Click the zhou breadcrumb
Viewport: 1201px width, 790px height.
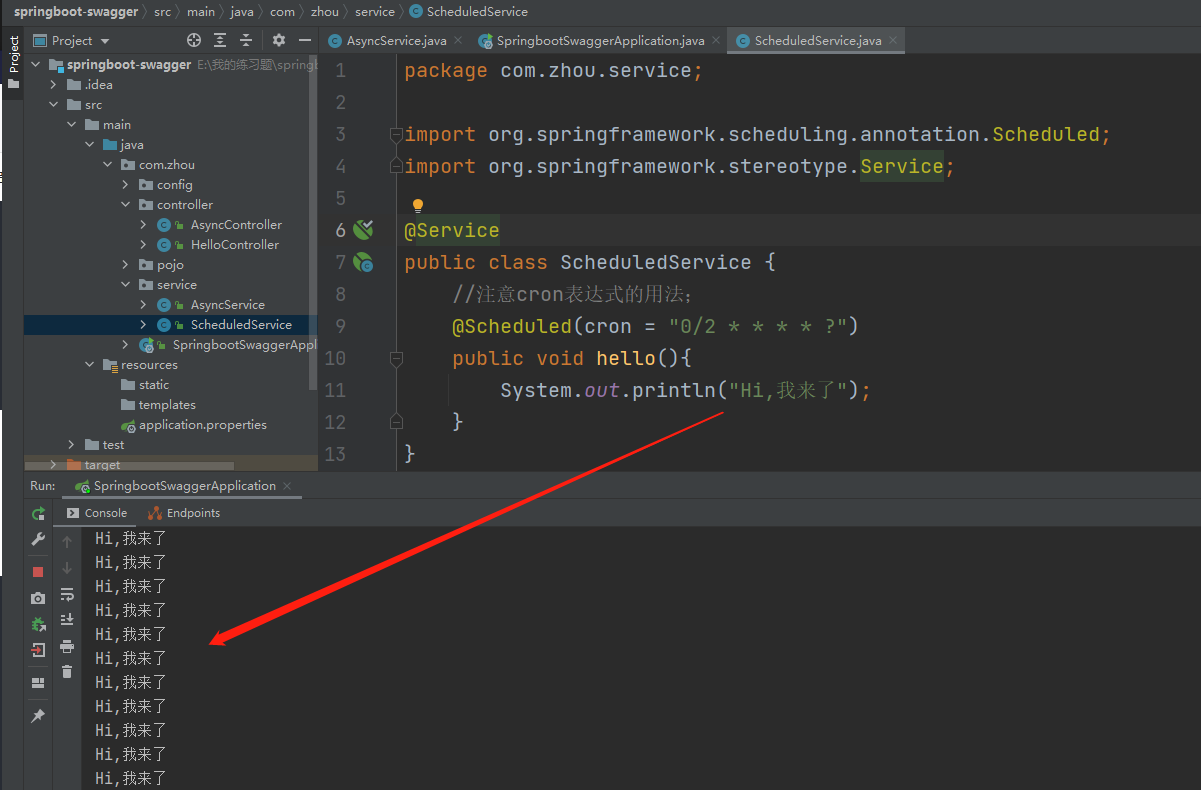click(325, 12)
